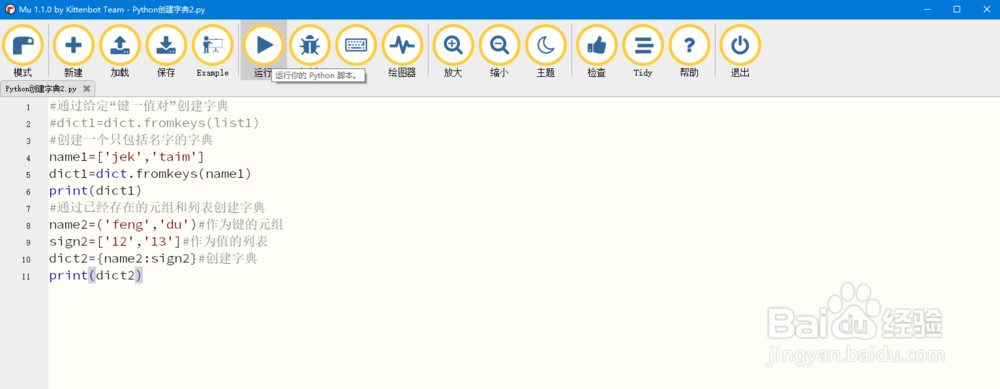This screenshot has height=389, width=1000.
Task: Click line with name2=('feng','du')
Action: (123, 224)
